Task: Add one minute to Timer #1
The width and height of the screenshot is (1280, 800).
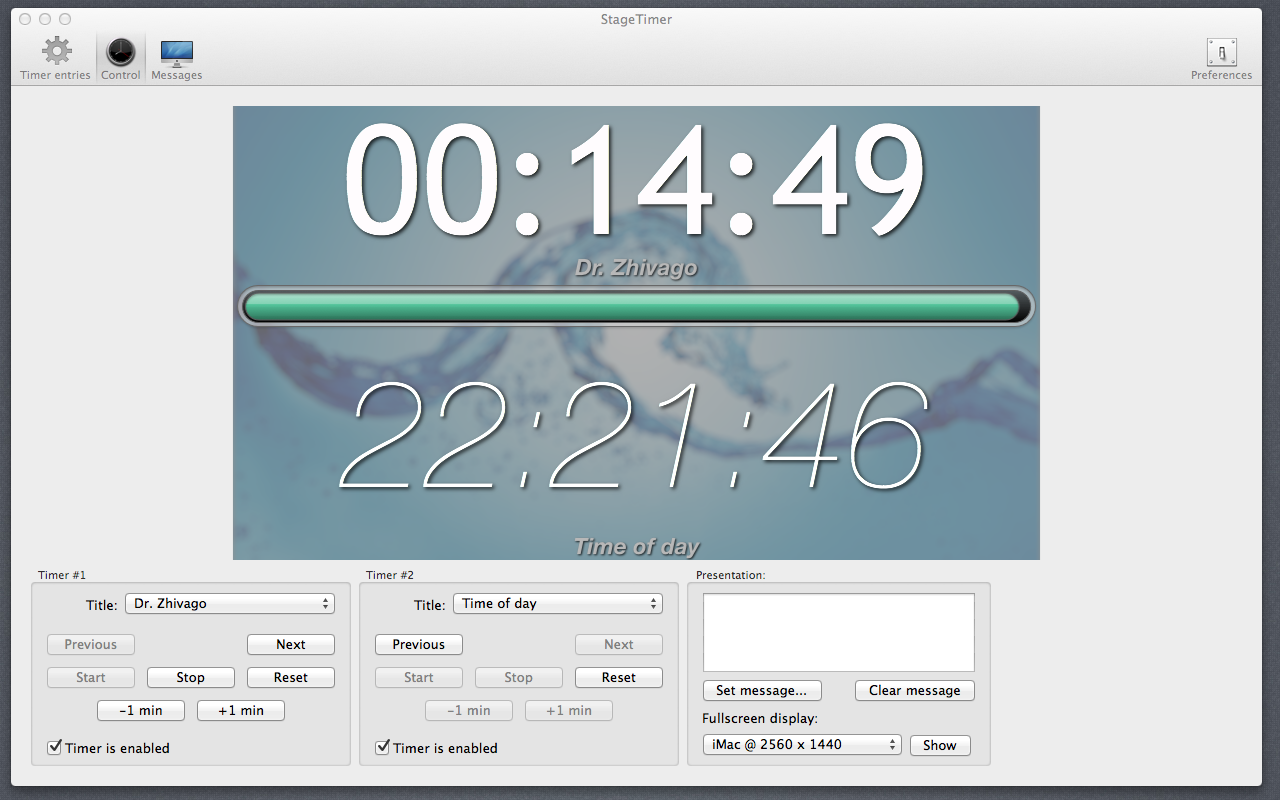Action: tap(241, 711)
